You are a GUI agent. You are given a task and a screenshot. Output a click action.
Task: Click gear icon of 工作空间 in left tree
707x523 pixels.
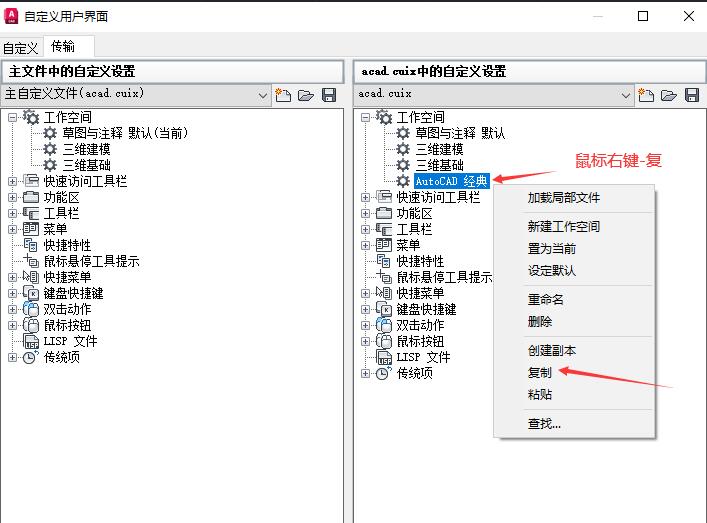coord(31,117)
